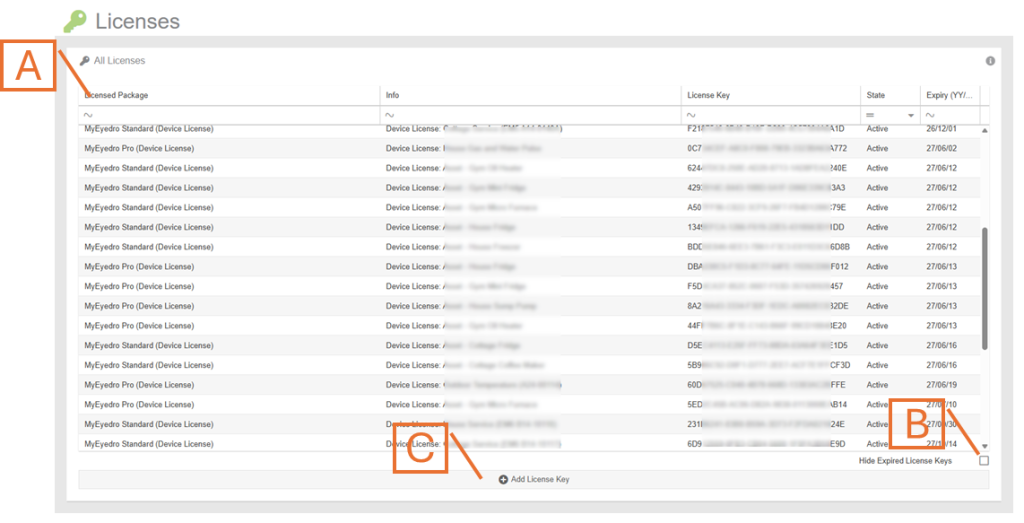The image size is (1024, 523).
Task: Click MyEyedro Pro package in A772 key row
Action: (139, 149)
